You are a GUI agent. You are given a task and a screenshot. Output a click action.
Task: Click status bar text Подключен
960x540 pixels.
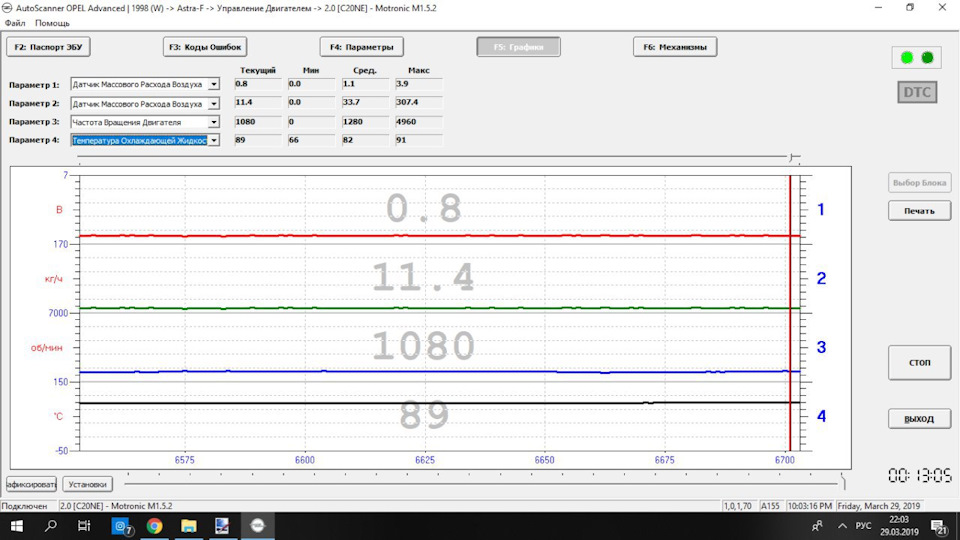click(x=24, y=506)
